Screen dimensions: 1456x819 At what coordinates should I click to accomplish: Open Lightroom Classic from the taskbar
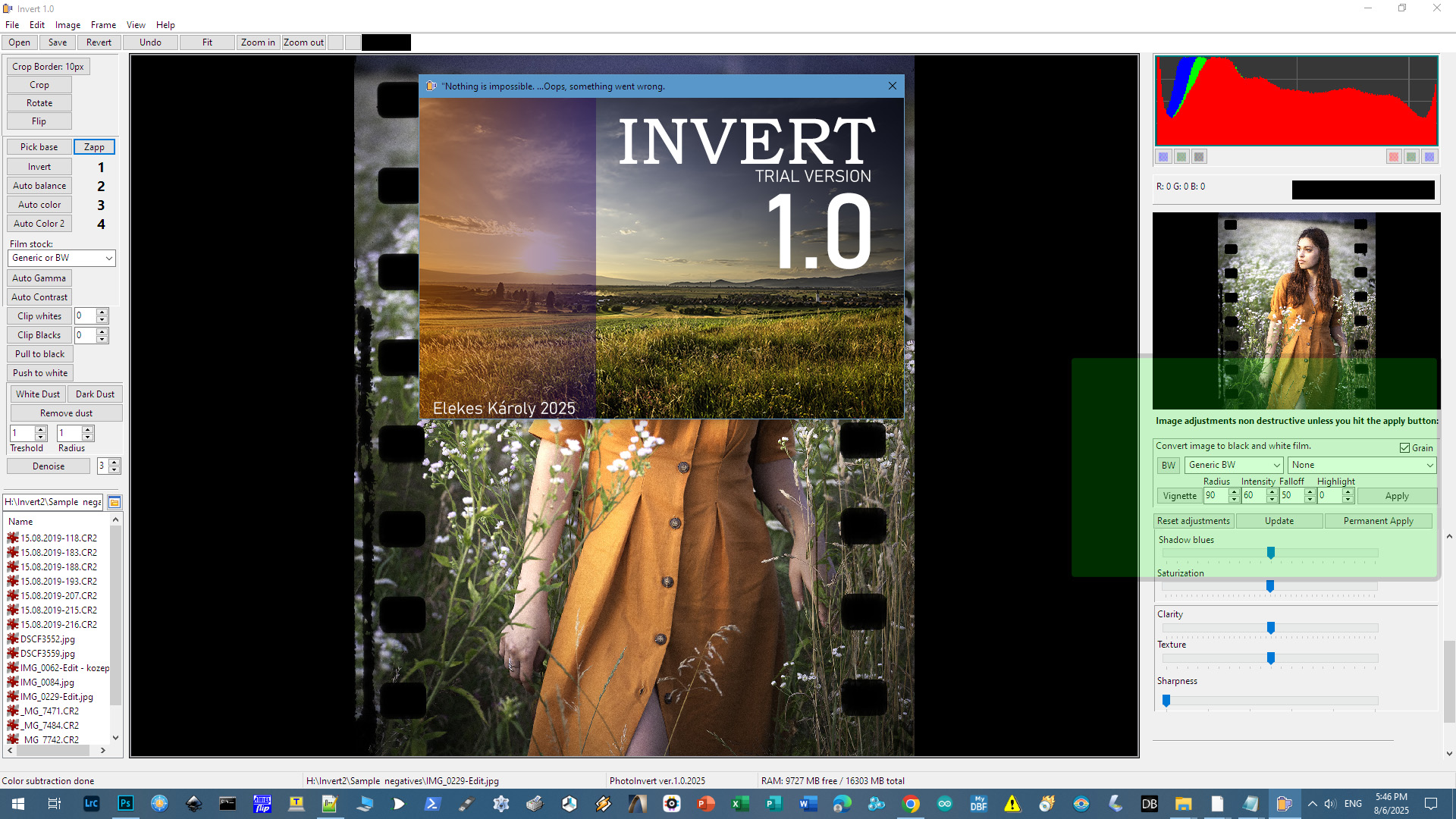[x=92, y=804]
